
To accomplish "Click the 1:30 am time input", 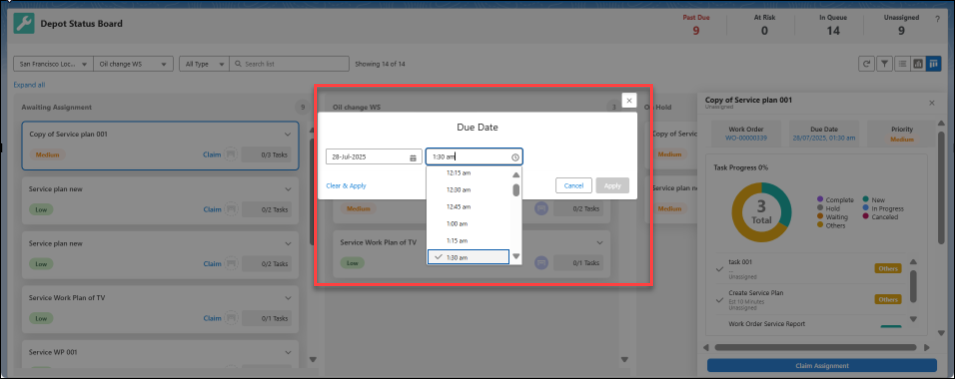I will tap(474, 157).
